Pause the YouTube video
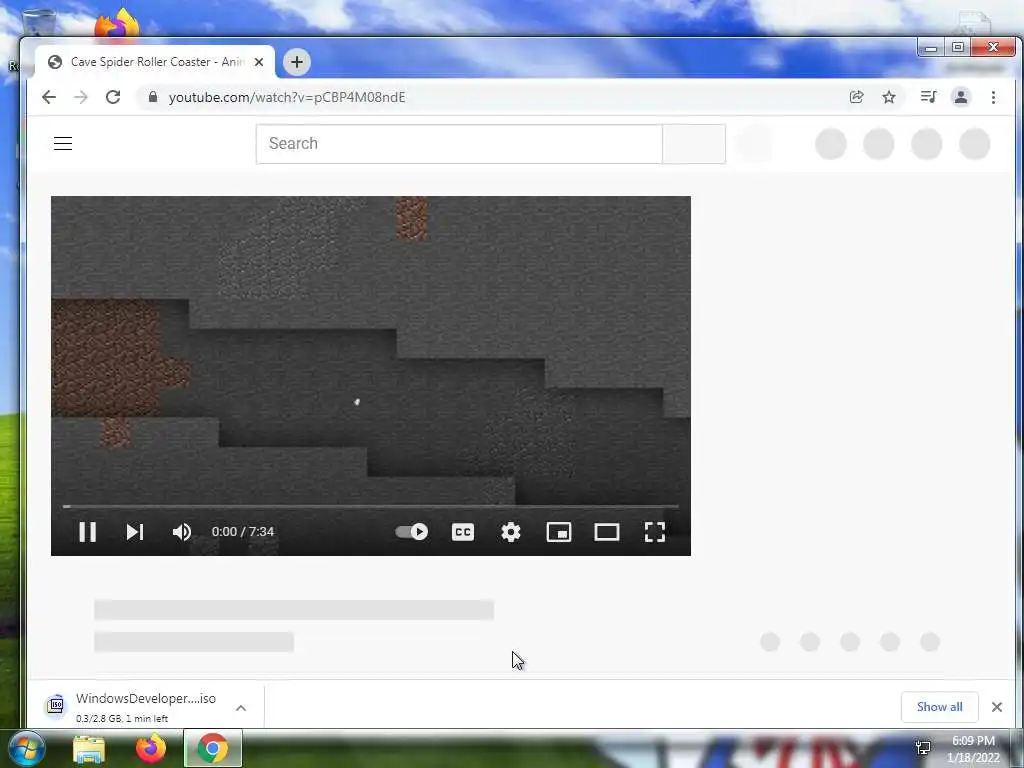 (88, 532)
